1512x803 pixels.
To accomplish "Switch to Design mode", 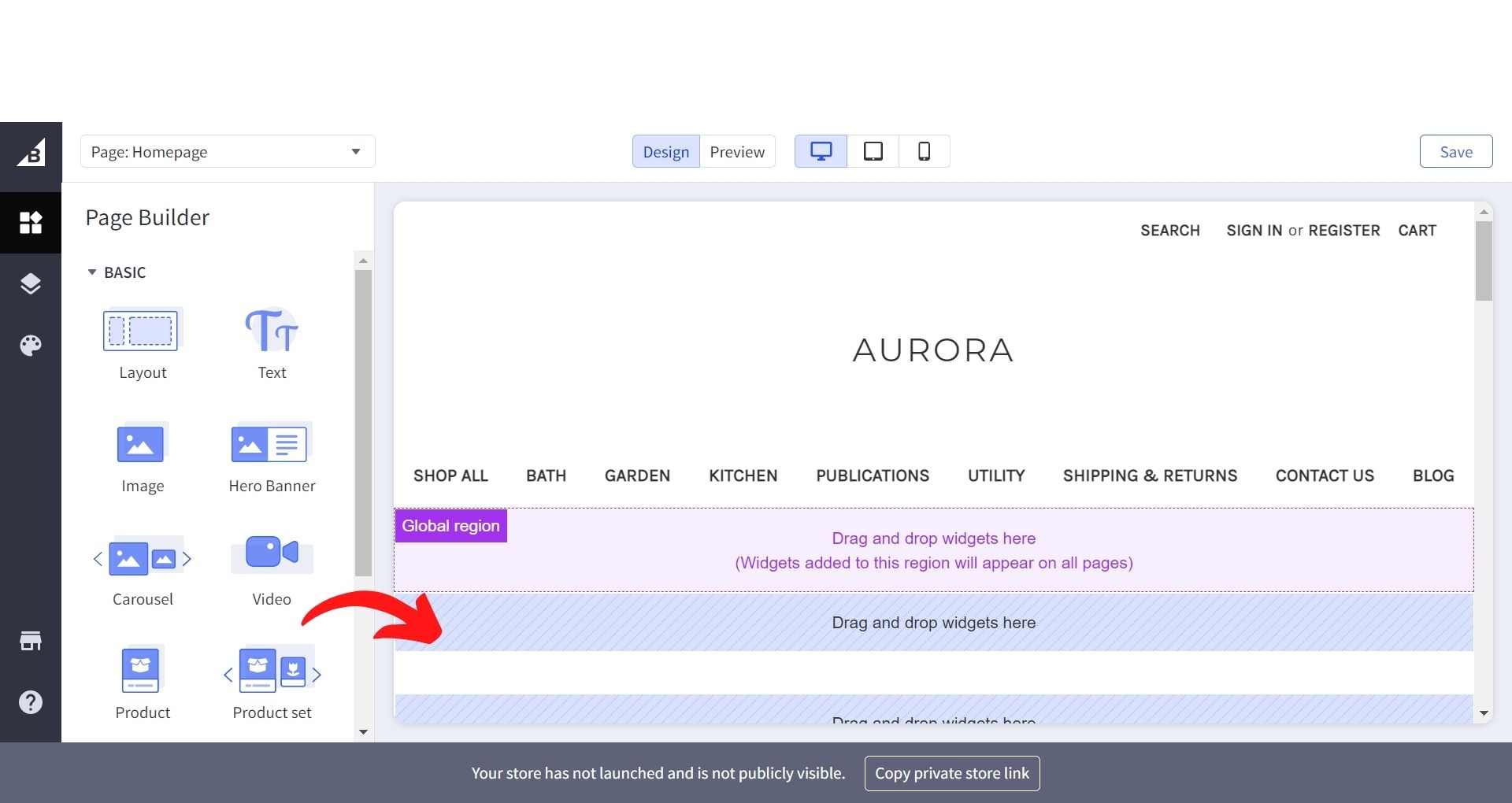I will (665, 152).
